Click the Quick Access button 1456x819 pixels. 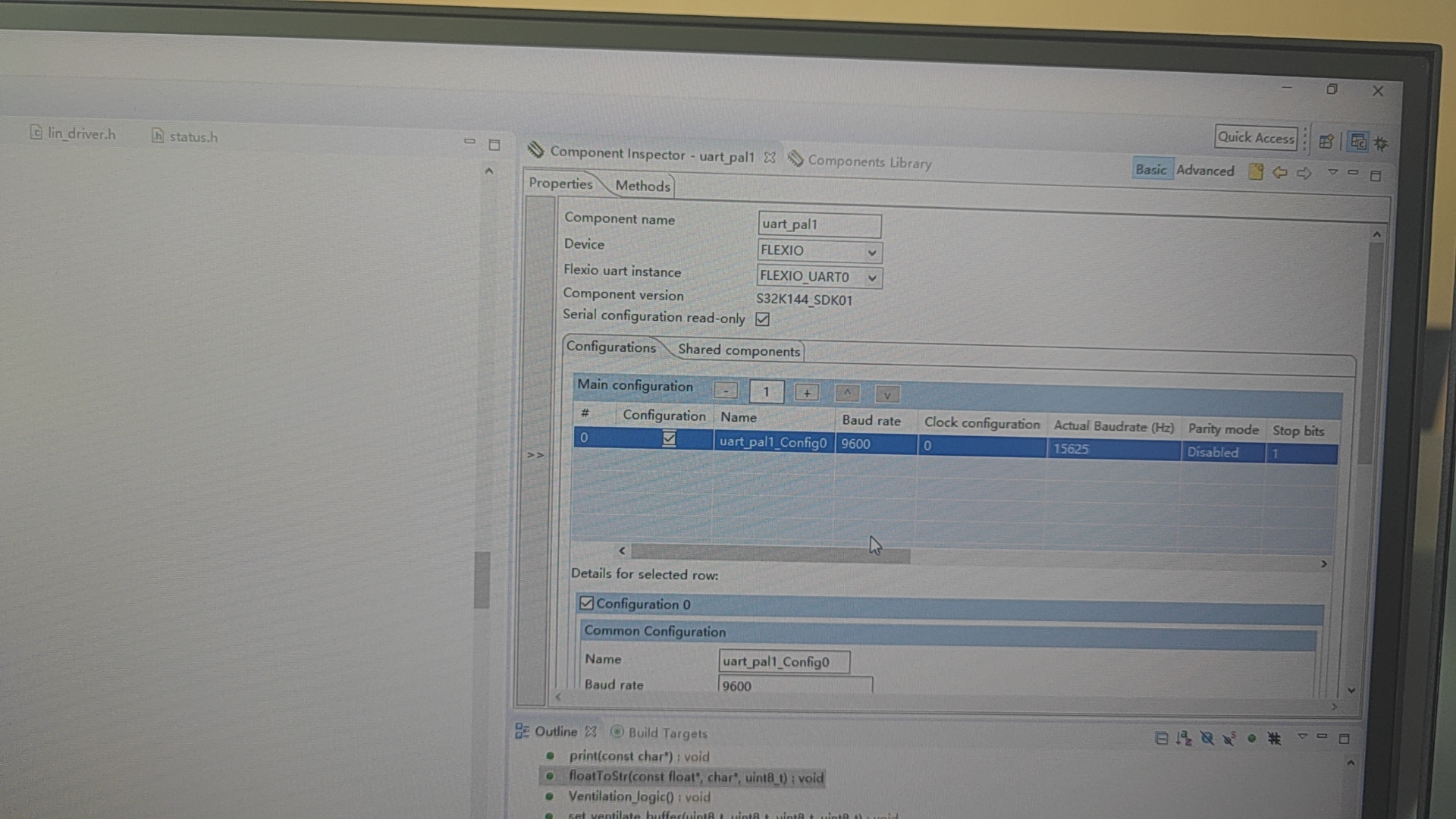tap(1255, 137)
